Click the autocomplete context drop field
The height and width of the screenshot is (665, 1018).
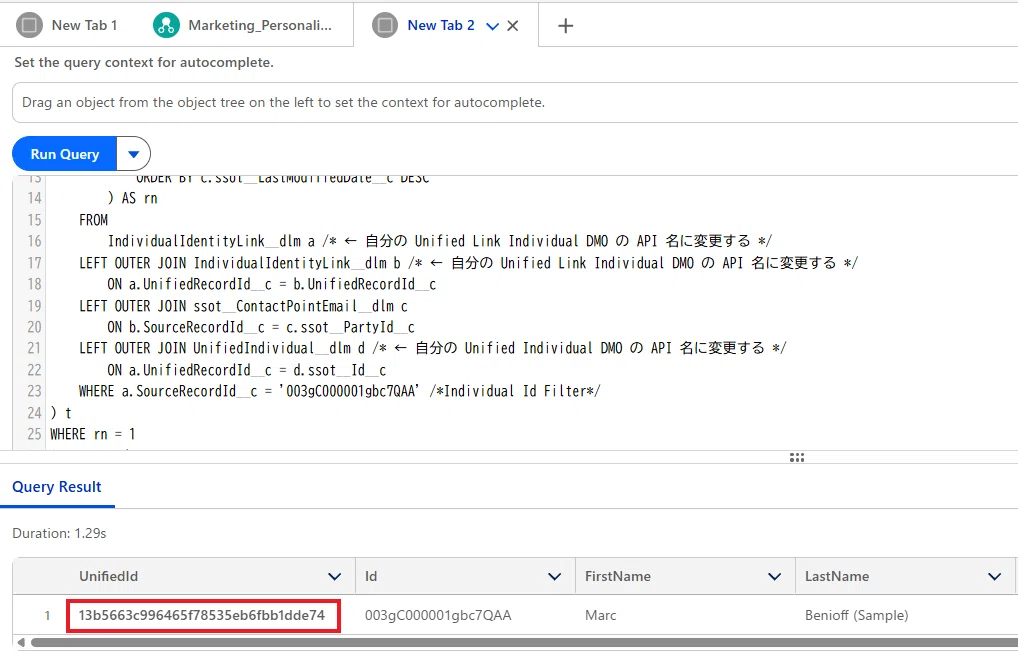click(515, 103)
